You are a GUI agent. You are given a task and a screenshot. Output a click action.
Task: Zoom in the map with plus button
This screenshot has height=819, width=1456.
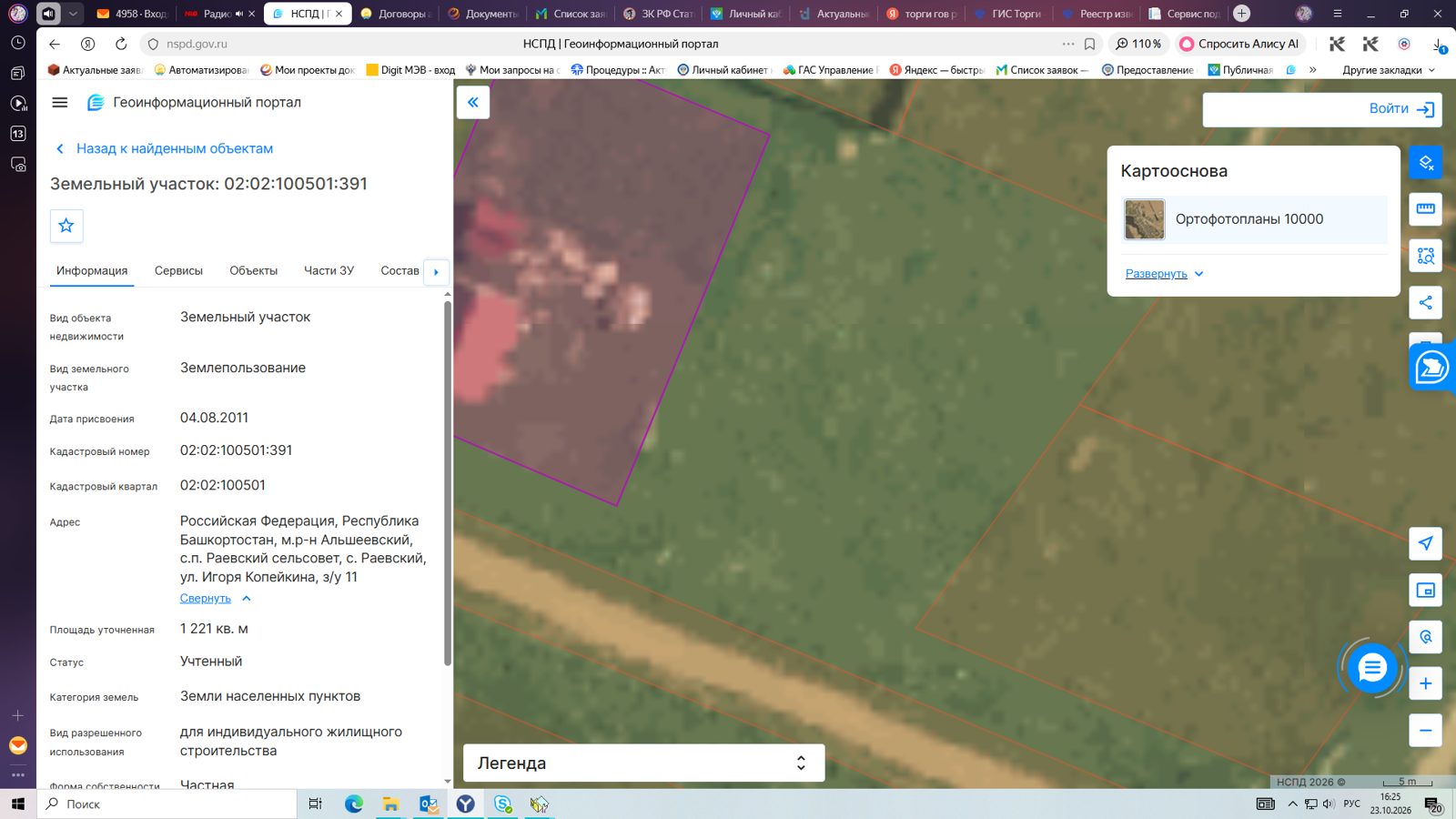click(1425, 683)
